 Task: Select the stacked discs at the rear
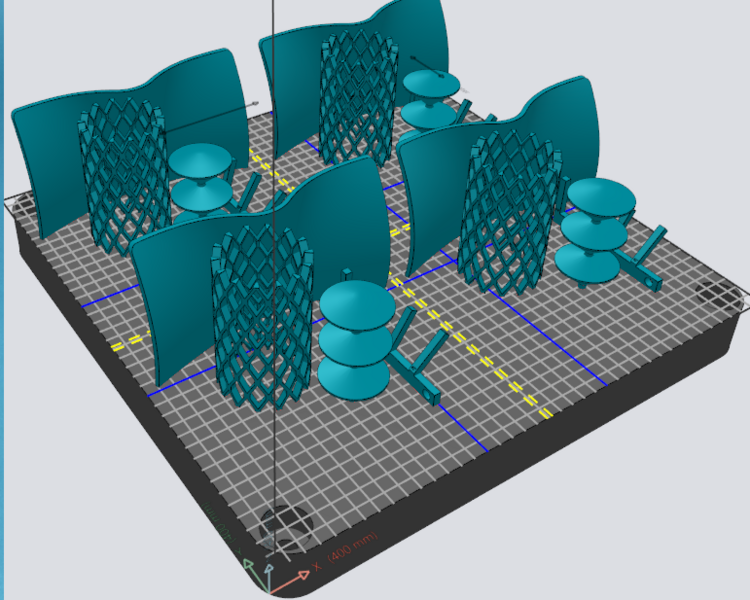click(431, 98)
